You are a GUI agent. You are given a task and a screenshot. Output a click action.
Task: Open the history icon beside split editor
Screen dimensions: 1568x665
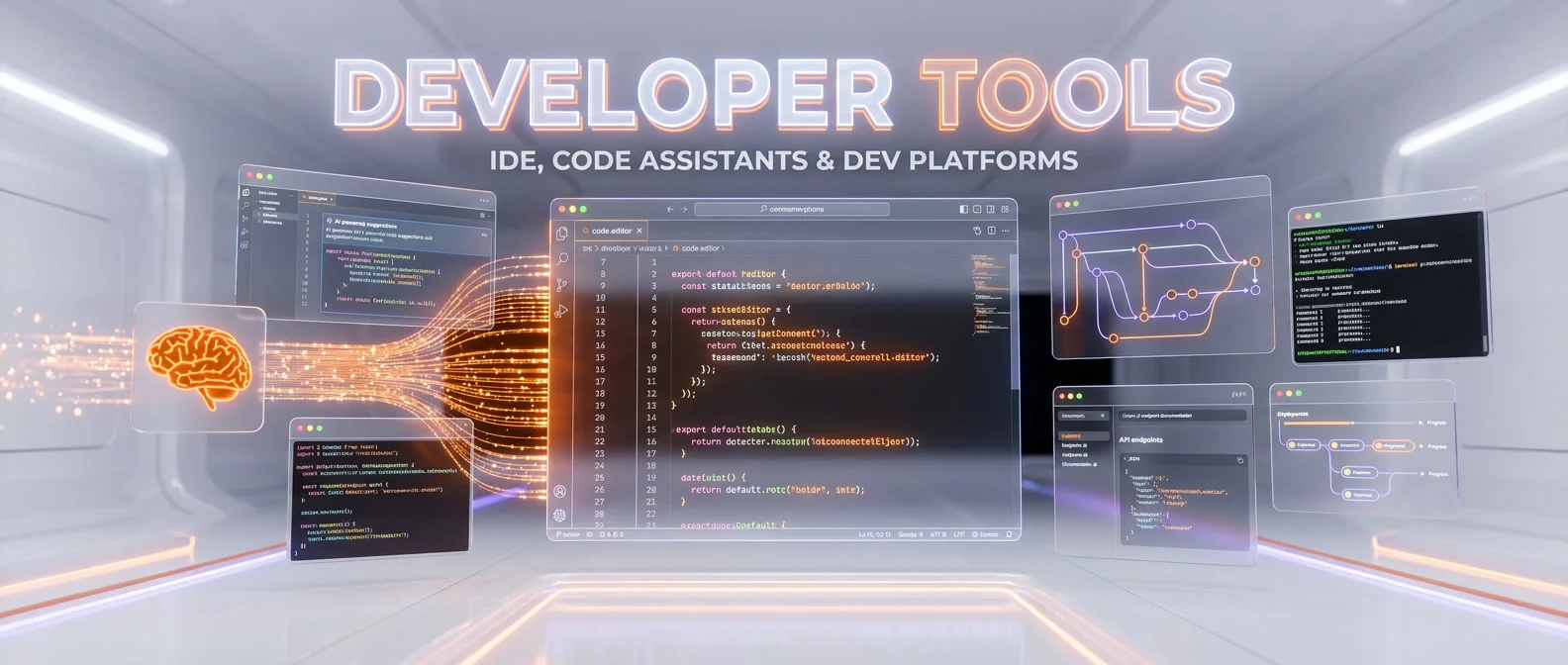[x=977, y=231]
